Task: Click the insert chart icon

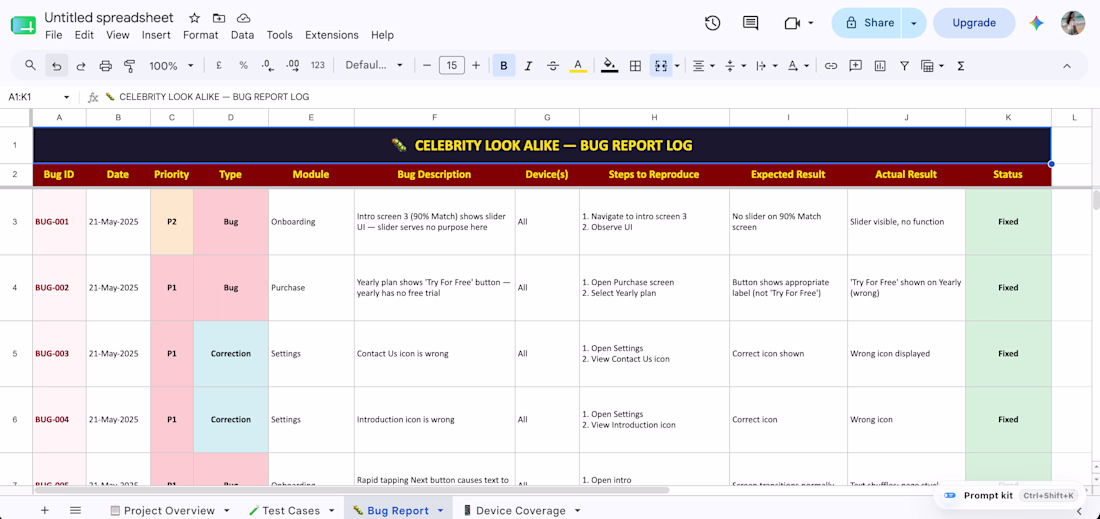Action: tap(880, 65)
